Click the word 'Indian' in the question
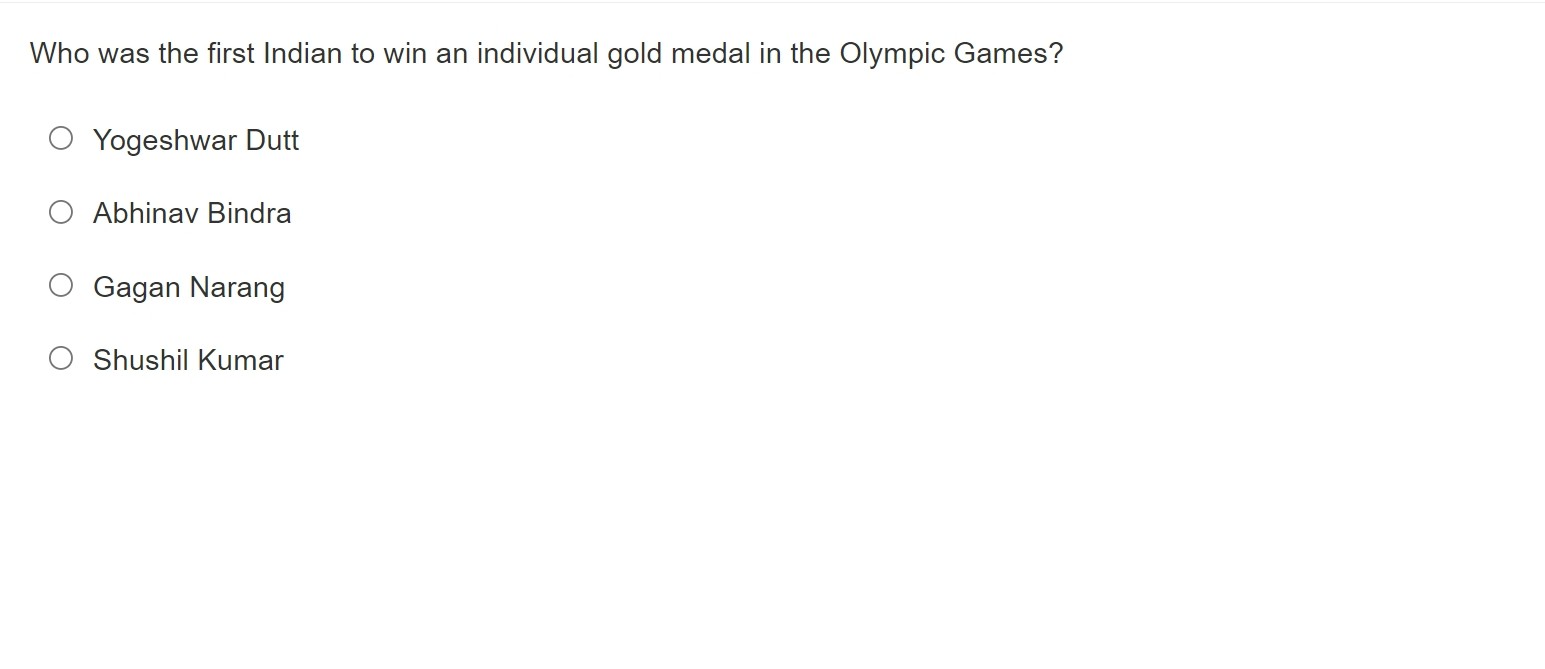The image size is (1545, 669). click(x=303, y=53)
